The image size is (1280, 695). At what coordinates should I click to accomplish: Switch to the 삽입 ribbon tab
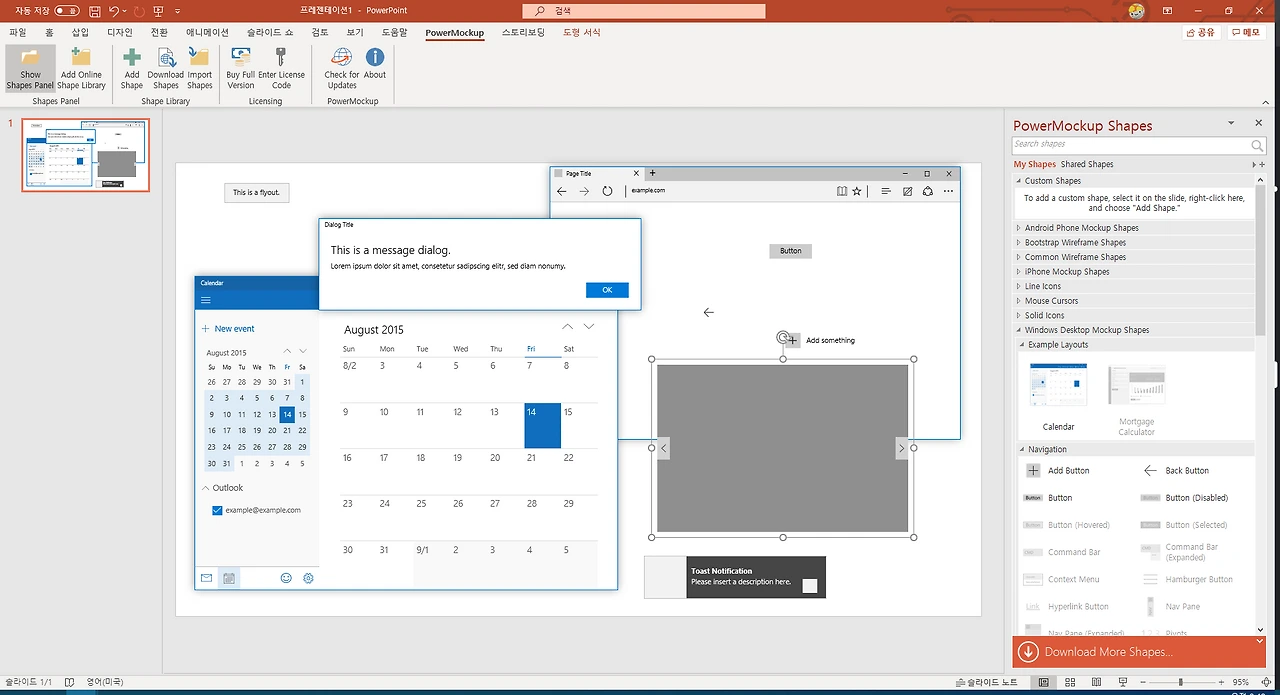(80, 32)
